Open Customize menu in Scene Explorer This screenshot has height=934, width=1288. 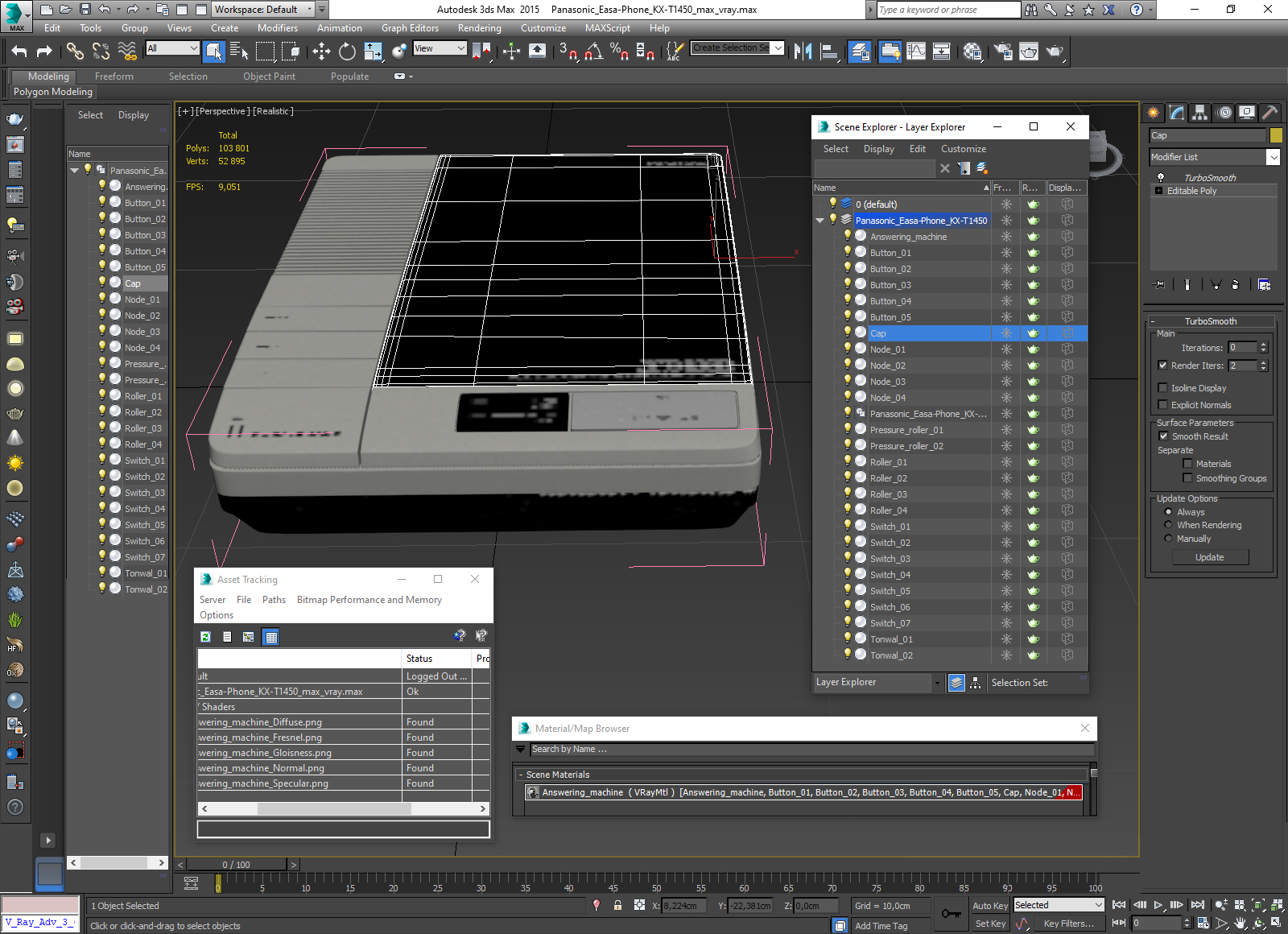[x=964, y=149]
